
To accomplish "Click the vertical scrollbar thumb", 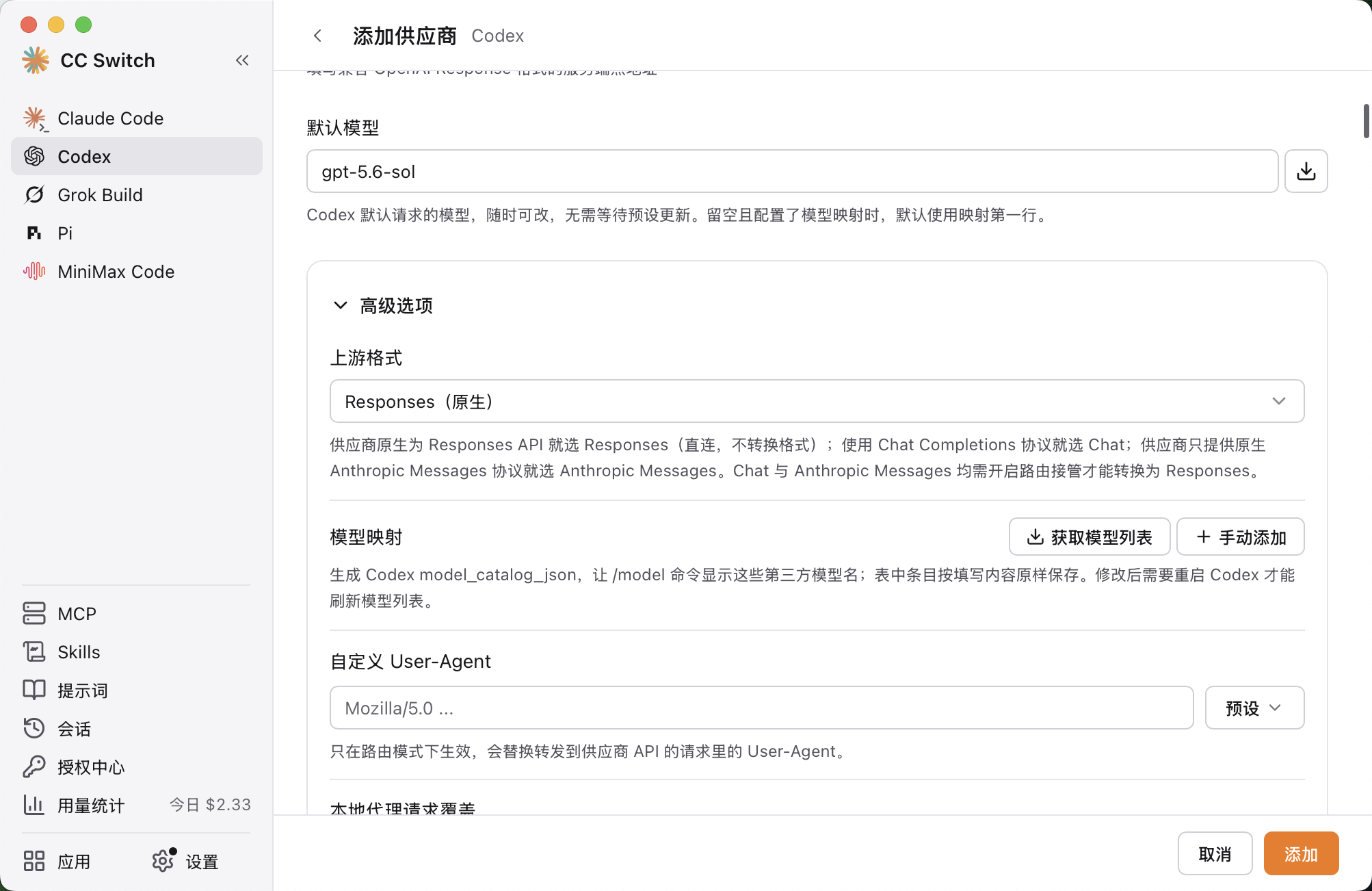I will [1367, 121].
